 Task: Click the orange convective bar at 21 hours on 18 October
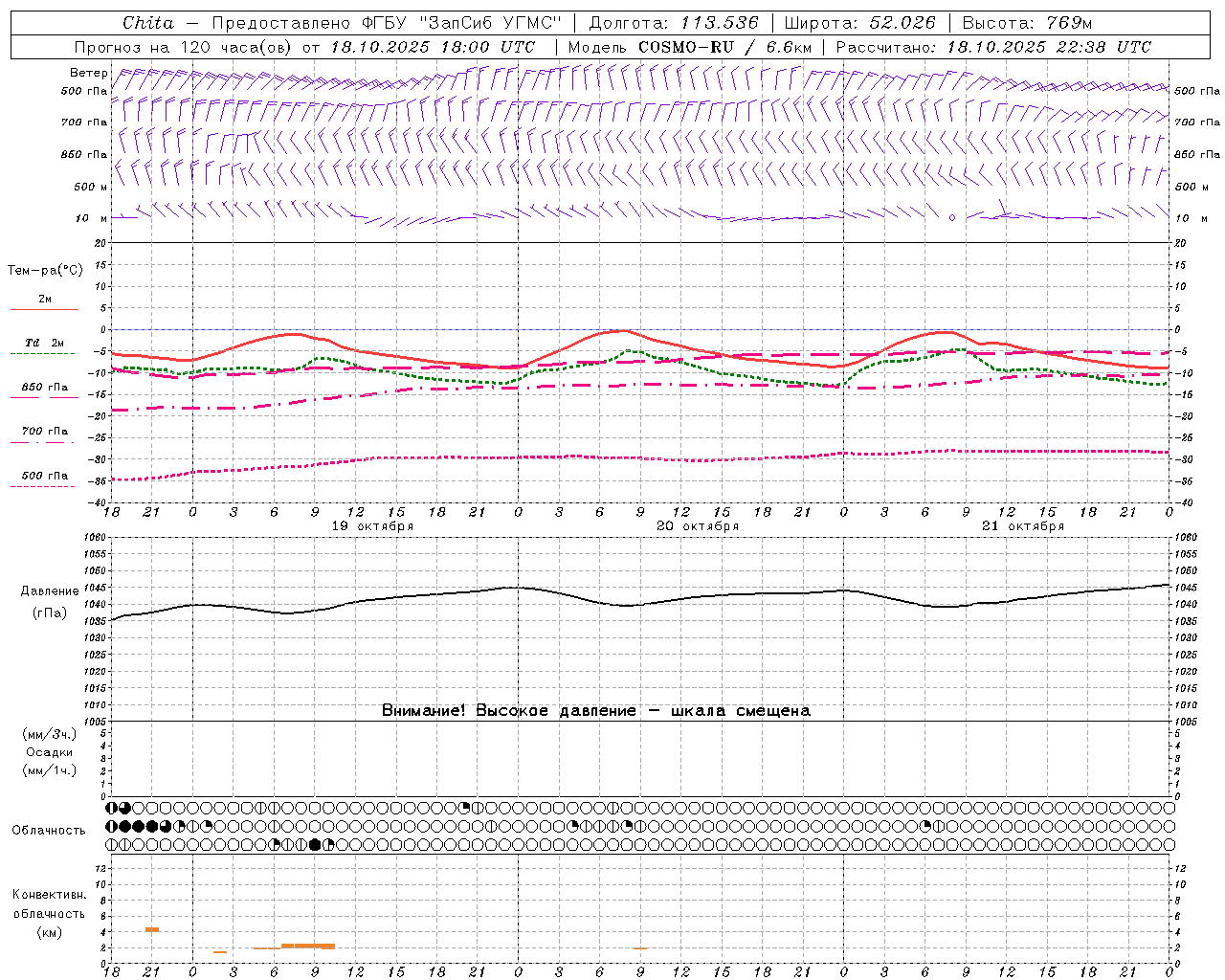click(152, 929)
